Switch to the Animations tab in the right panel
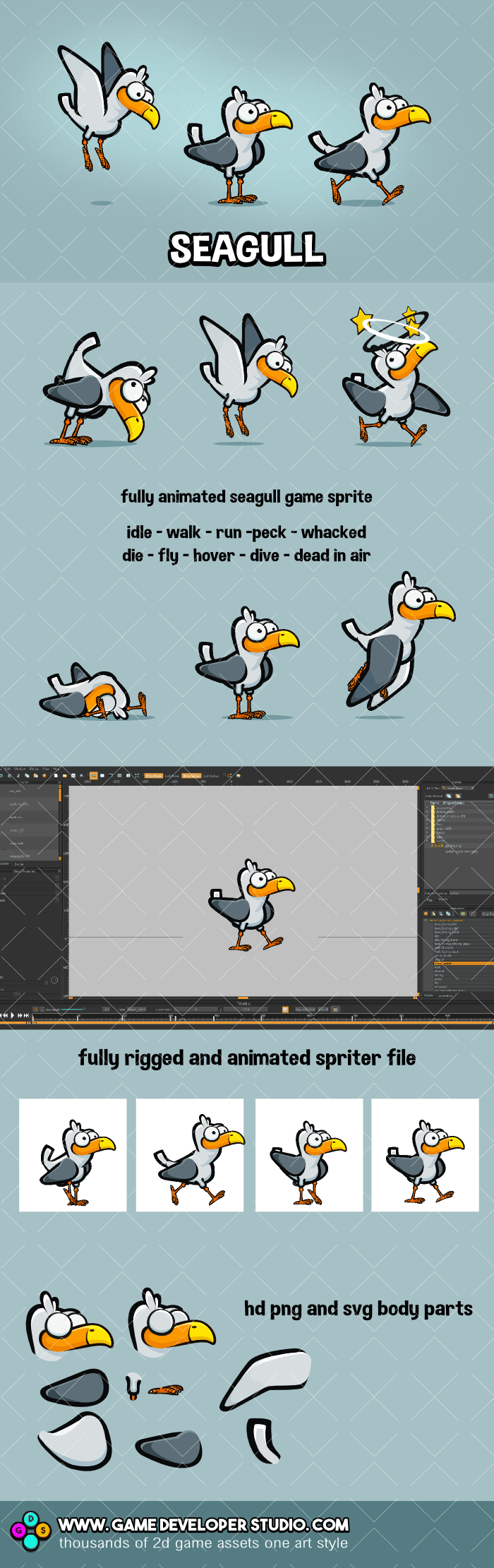The width and height of the screenshot is (494, 1568). [x=445, y=995]
